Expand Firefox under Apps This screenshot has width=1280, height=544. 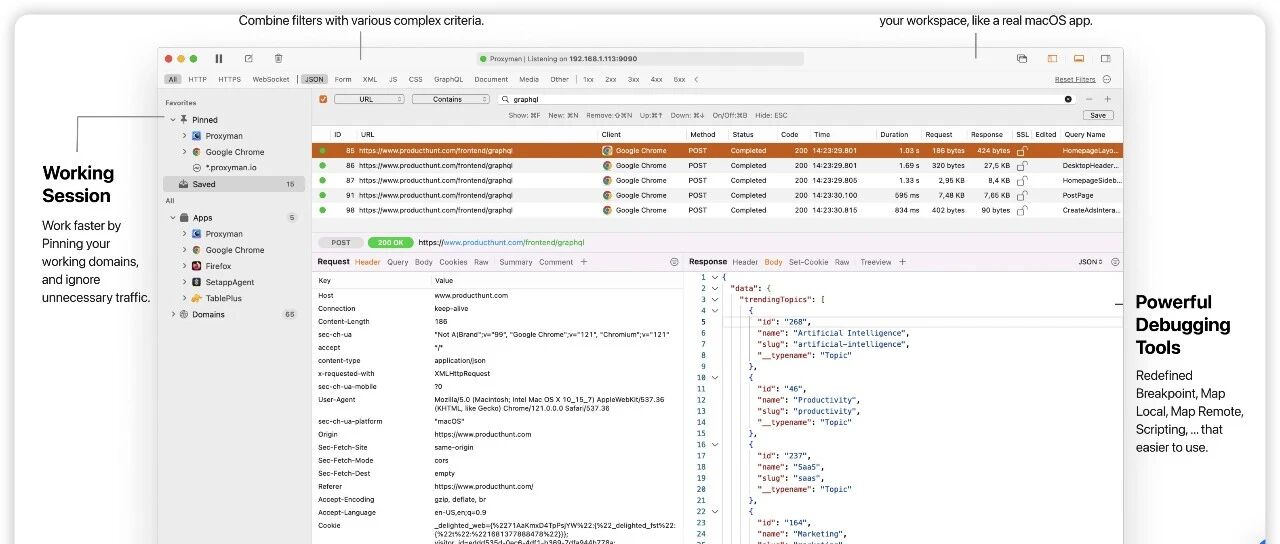pos(185,266)
